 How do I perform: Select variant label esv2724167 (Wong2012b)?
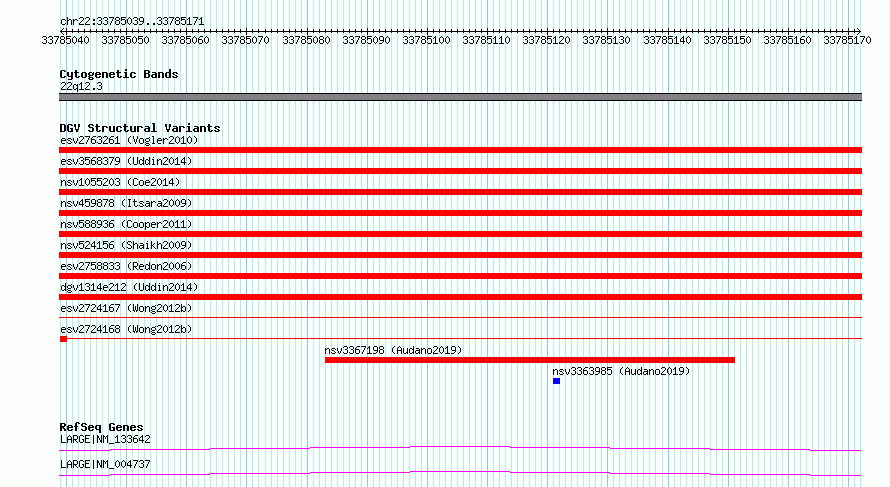coord(126,308)
